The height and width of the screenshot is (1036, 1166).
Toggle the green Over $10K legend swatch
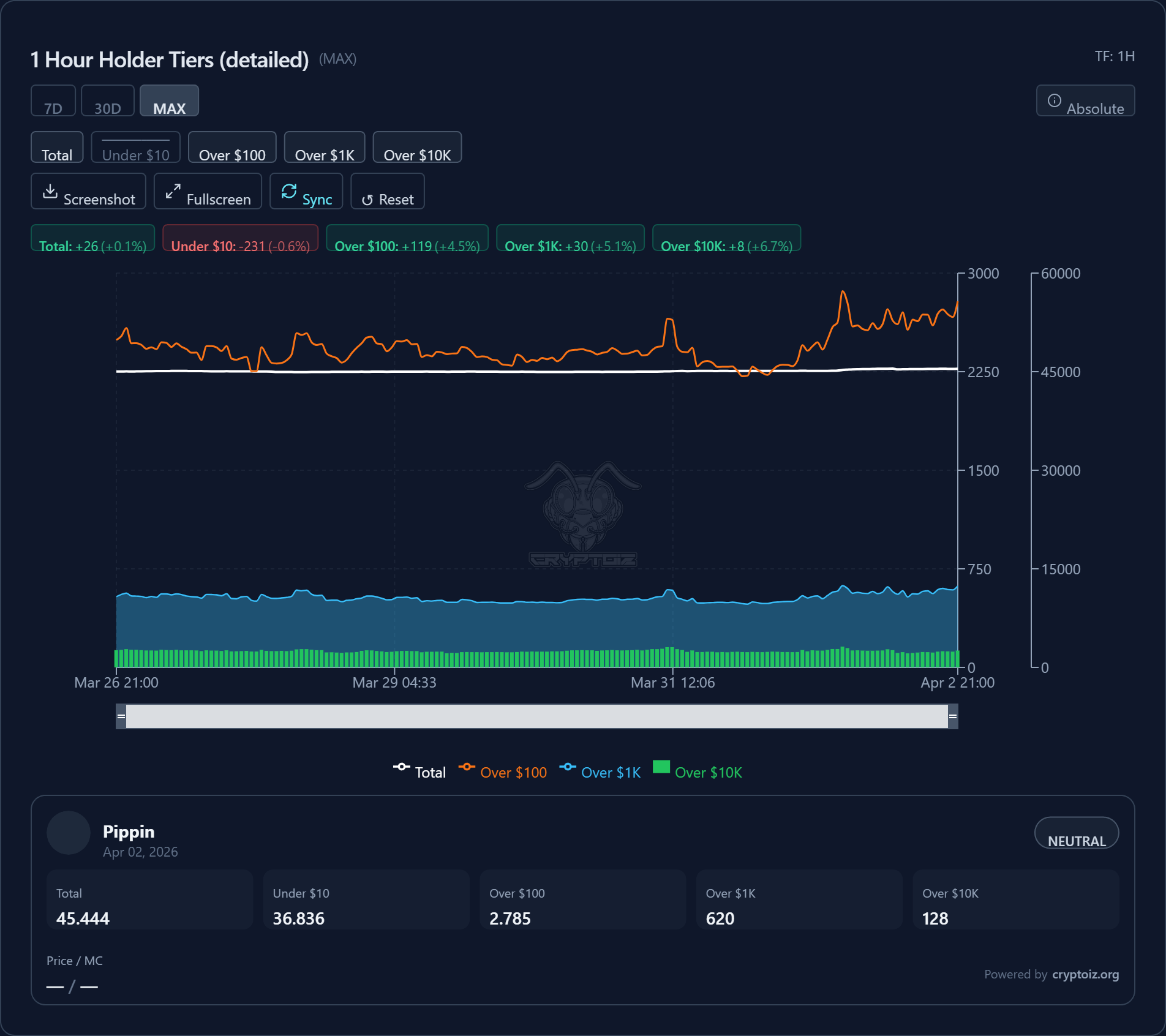point(661,767)
